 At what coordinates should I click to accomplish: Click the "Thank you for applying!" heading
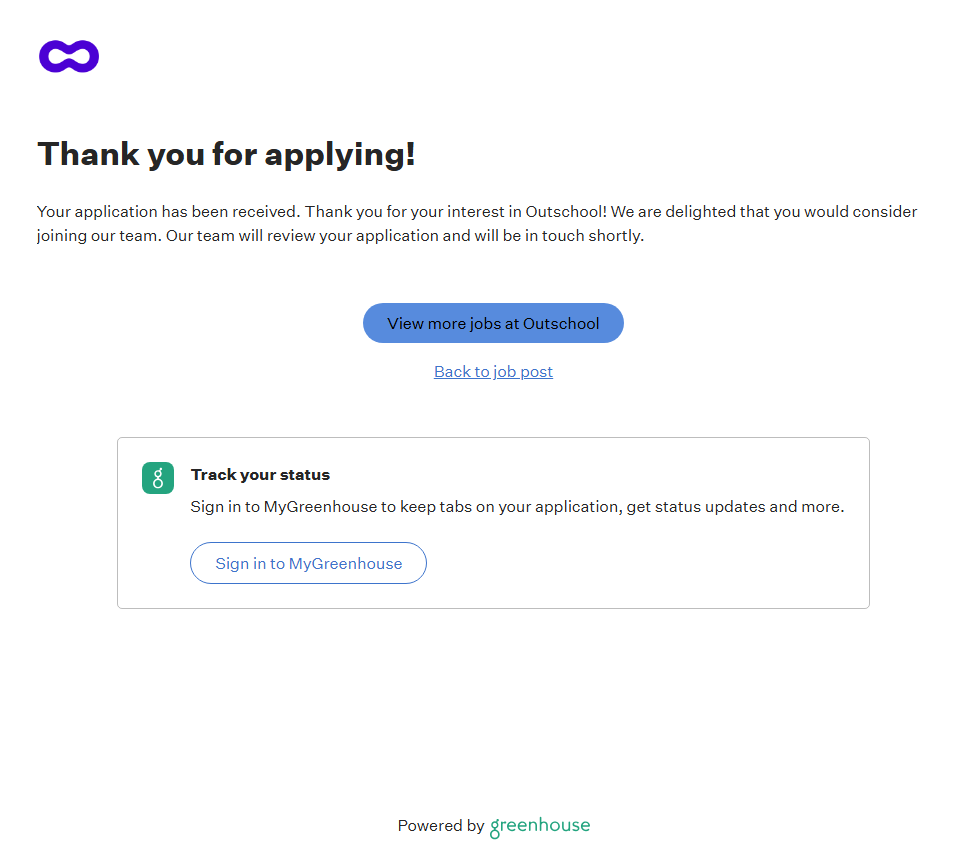click(x=226, y=154)
